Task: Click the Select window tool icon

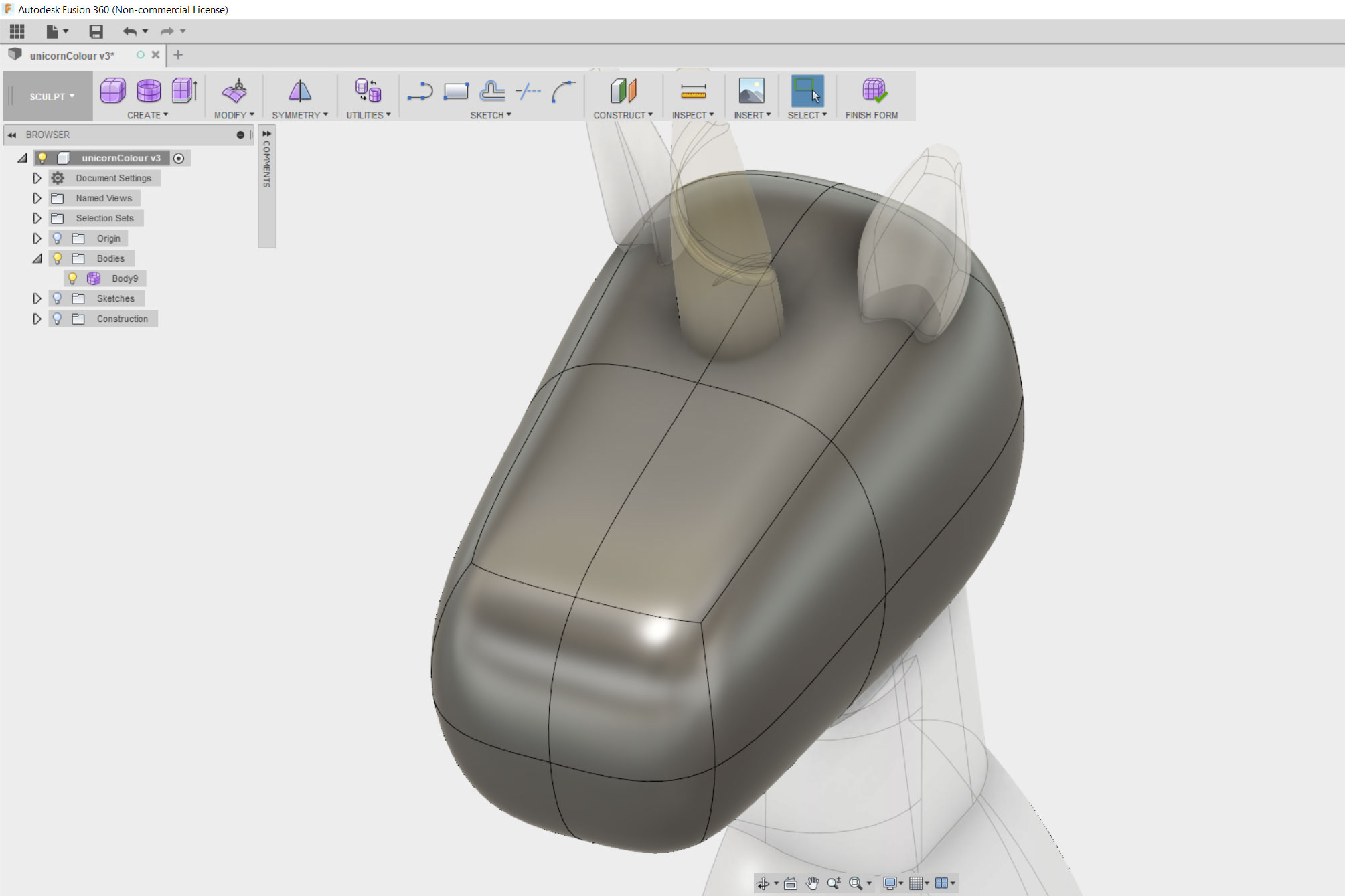Action: click(x=807, y=90)
